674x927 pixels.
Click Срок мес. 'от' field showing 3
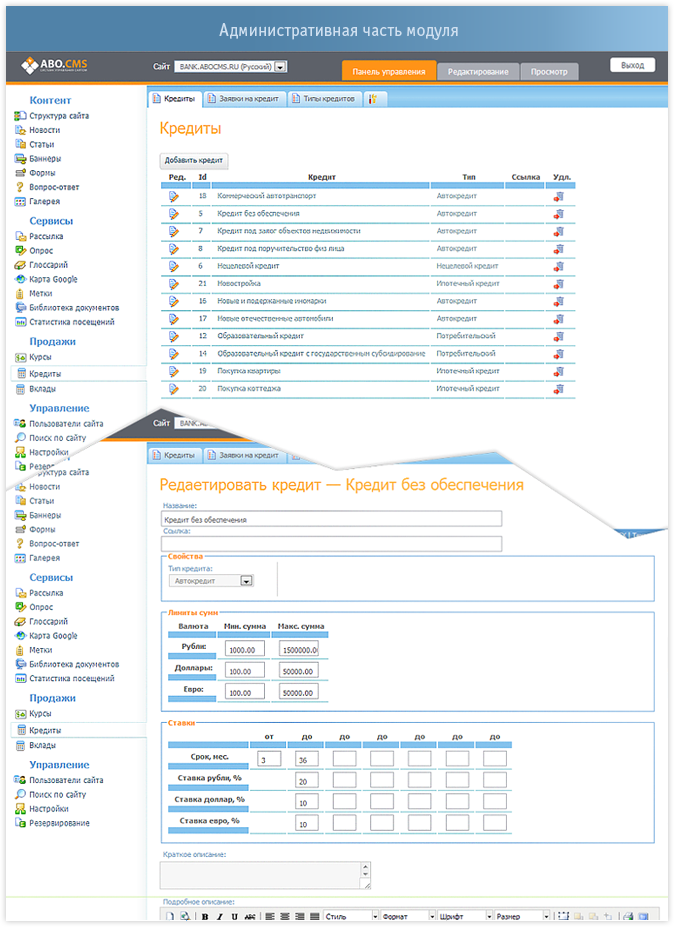pos(269,759)
